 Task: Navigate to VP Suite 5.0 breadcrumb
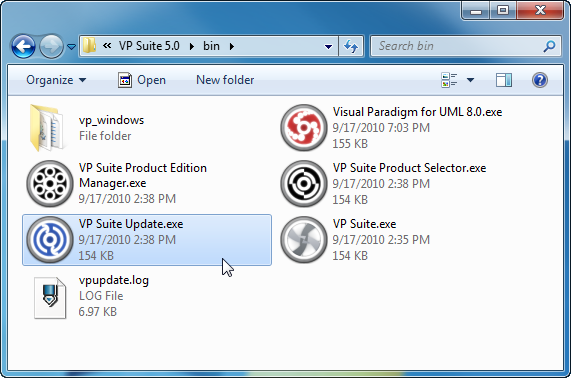(149, 46)
